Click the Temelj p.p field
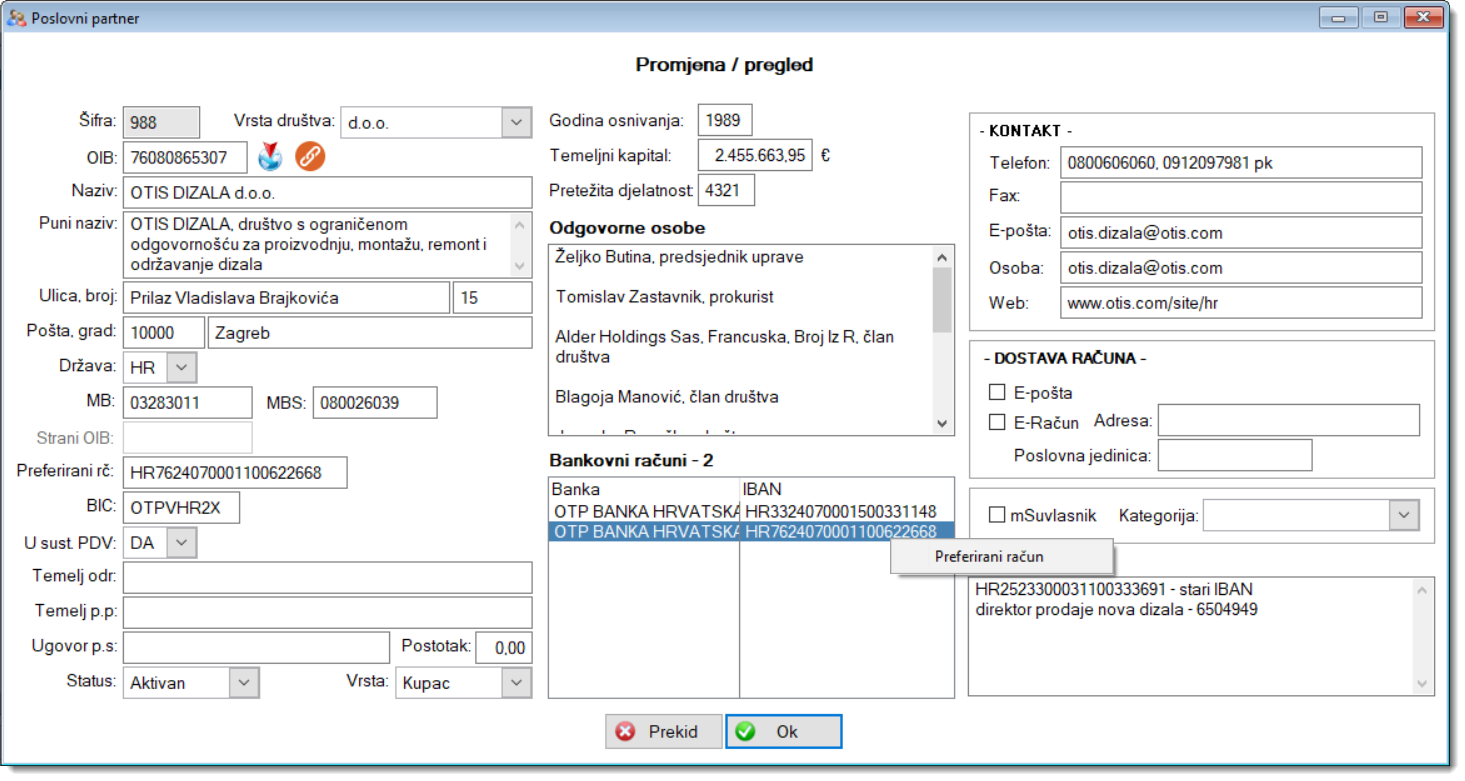Image resolution: width=1465 pixels, height=781 pixels. [328, 612]
